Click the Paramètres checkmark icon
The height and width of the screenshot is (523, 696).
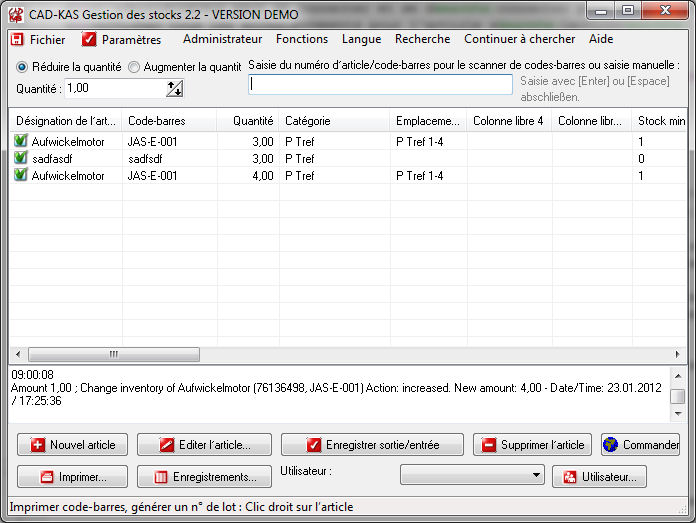(89, 40)
